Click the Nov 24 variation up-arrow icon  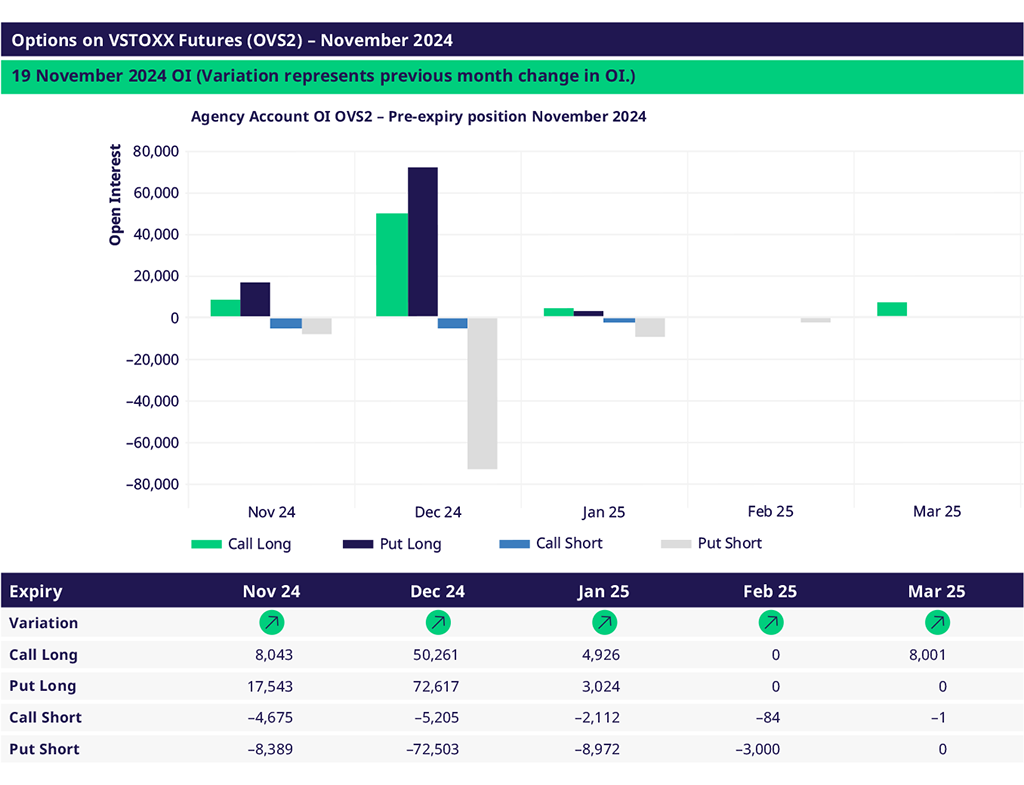[x=271, y=623]
